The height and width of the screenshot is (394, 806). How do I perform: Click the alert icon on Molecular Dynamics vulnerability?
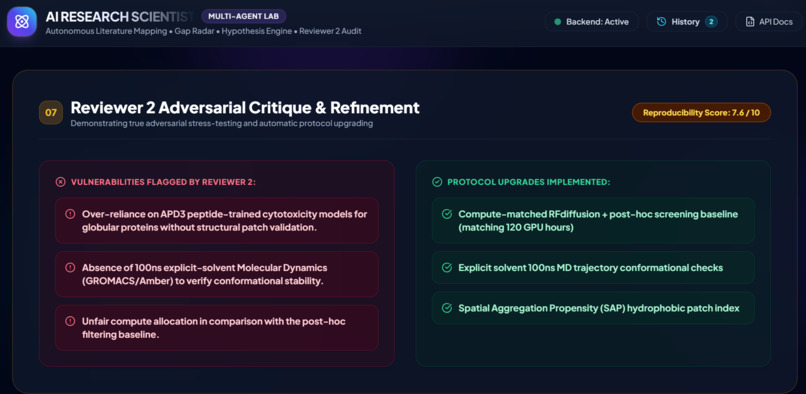(70, 267)
